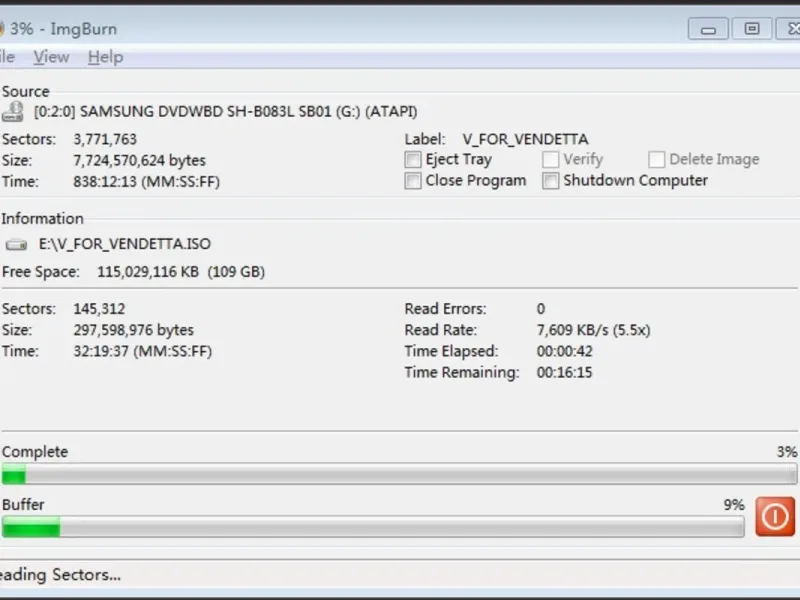Viewport: 800px width, 600px height.
Task: Click the Complete progress bar
Action: (399, 474)
